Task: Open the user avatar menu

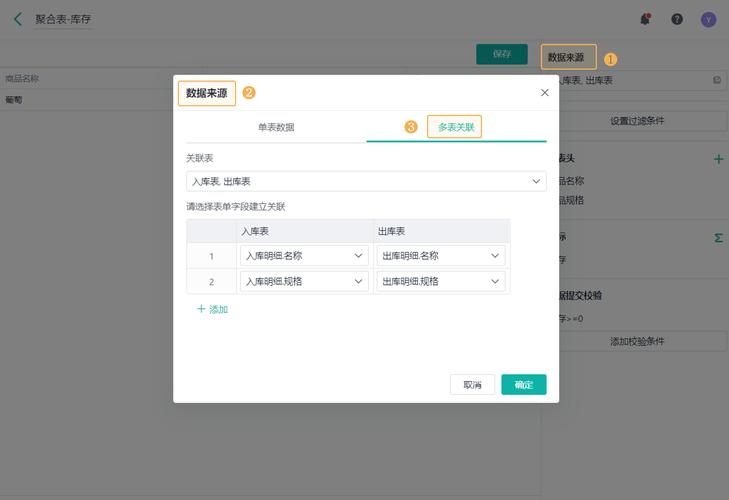Action: tap(708, 19)
